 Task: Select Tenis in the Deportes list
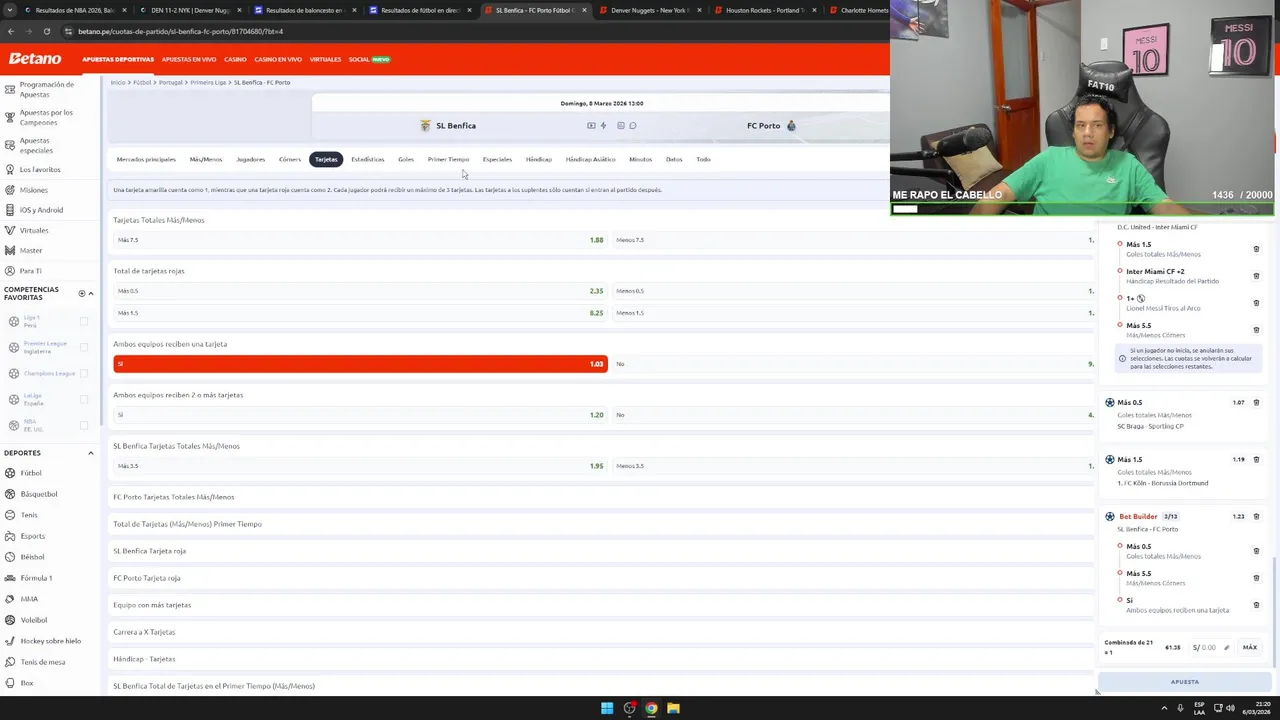29,515
